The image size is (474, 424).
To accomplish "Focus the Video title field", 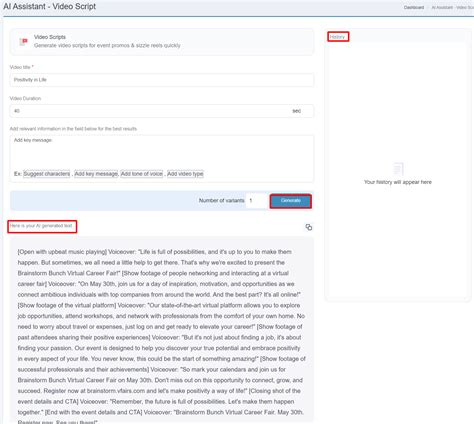I will [x=162, y=80].
